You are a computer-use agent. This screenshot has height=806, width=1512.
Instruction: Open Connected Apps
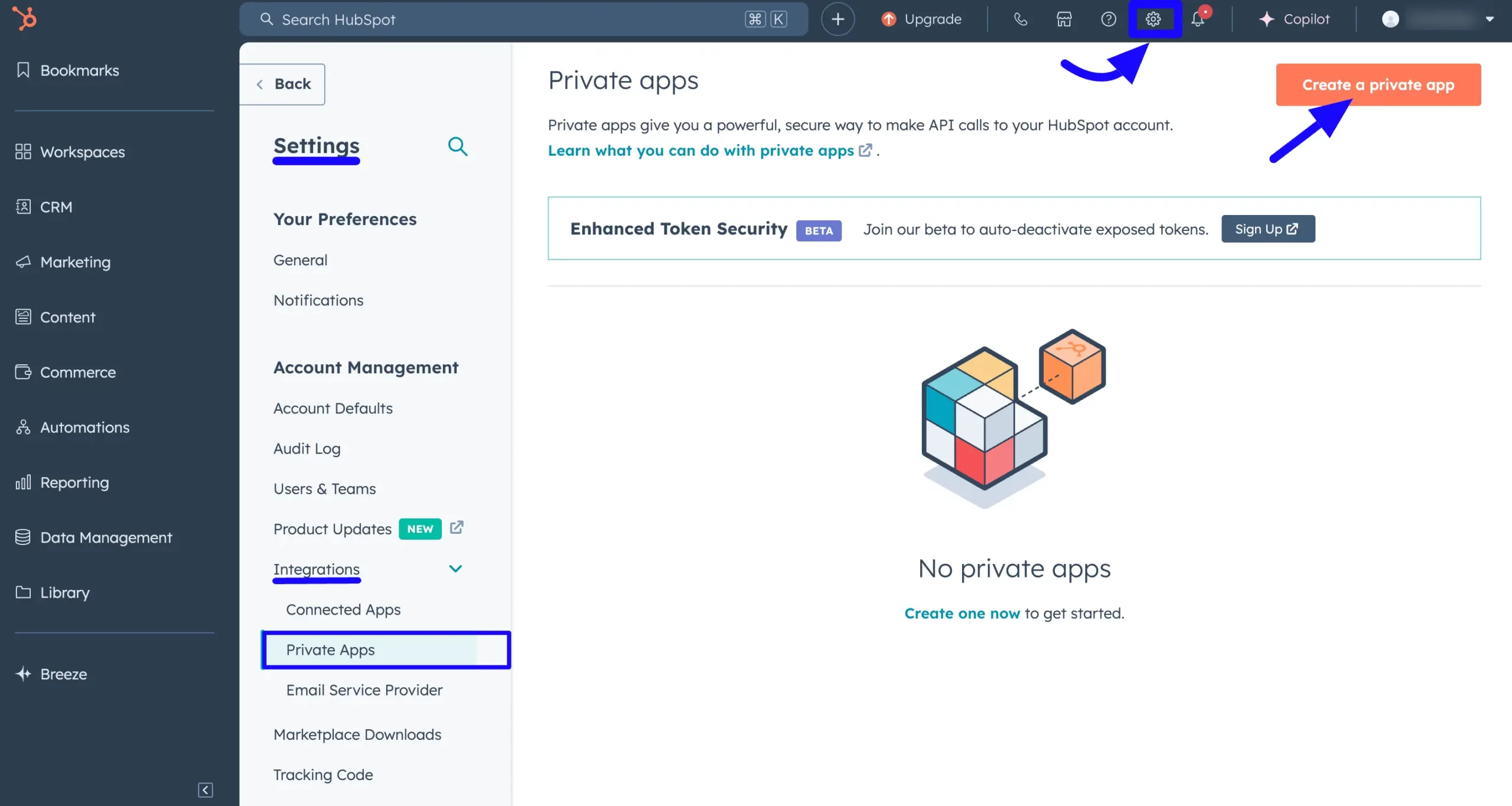(343, 609)
